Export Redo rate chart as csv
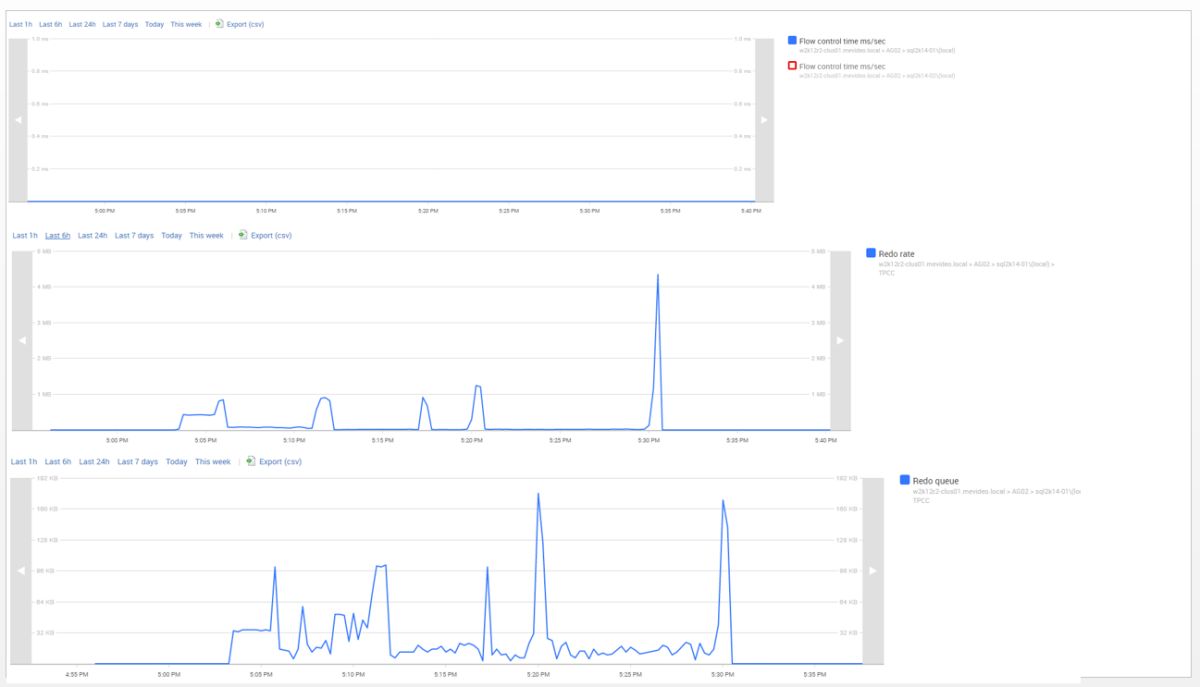This screenshot has height=687, width=1200. [x=264, y=236]
